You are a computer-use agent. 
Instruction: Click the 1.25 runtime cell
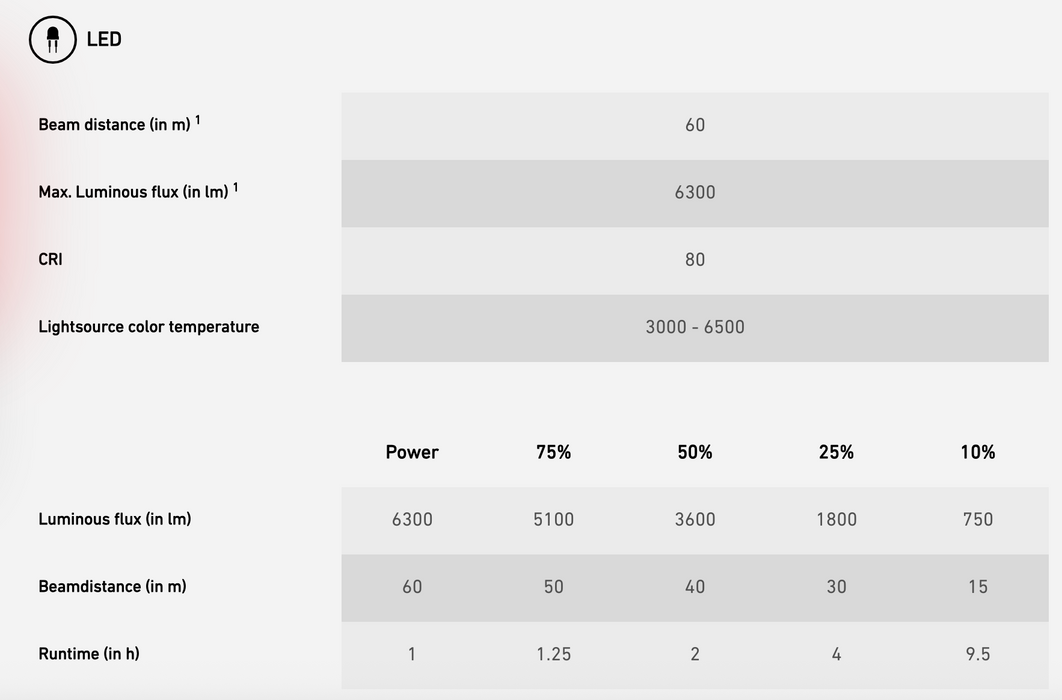click(553, 654)
